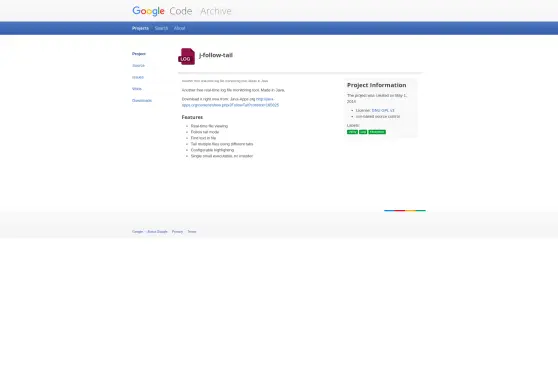Image resolution: width=558 pixels, height=382 pixels.
Task: Open the About nav tab
Action: (x=179, y=28)
